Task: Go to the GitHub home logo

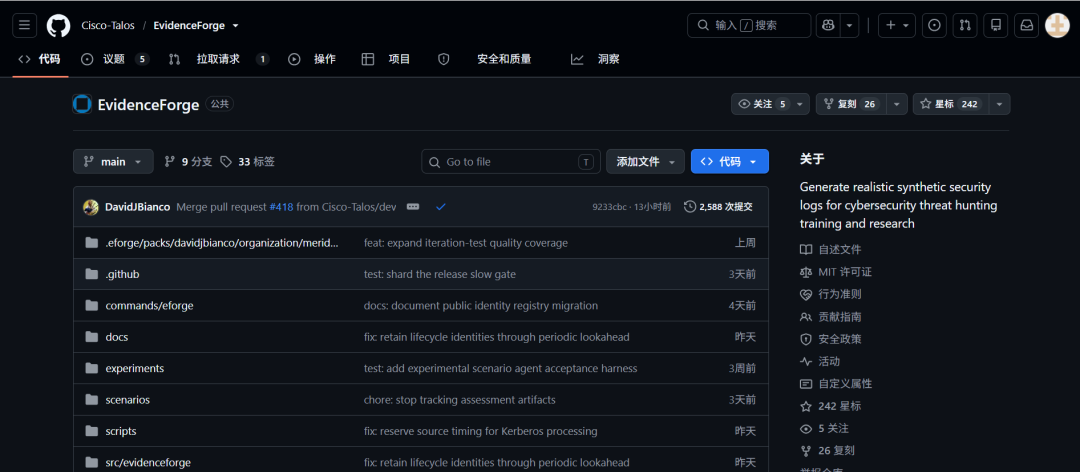Action: click(59, 25)
